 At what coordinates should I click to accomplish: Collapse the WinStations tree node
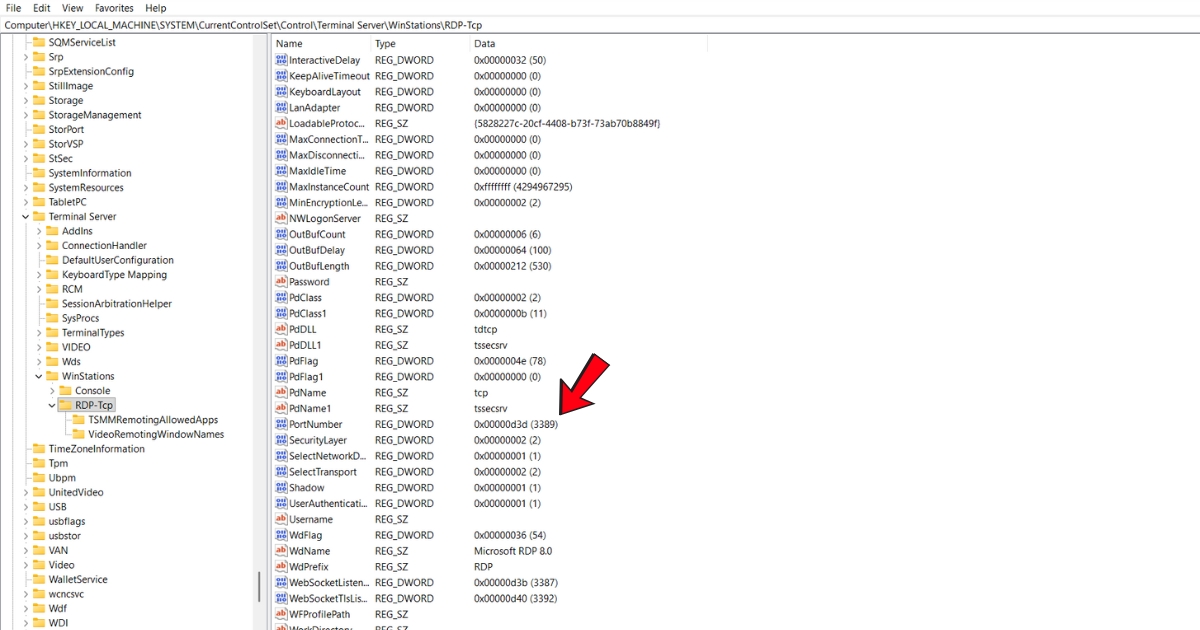tap(39, 377)
